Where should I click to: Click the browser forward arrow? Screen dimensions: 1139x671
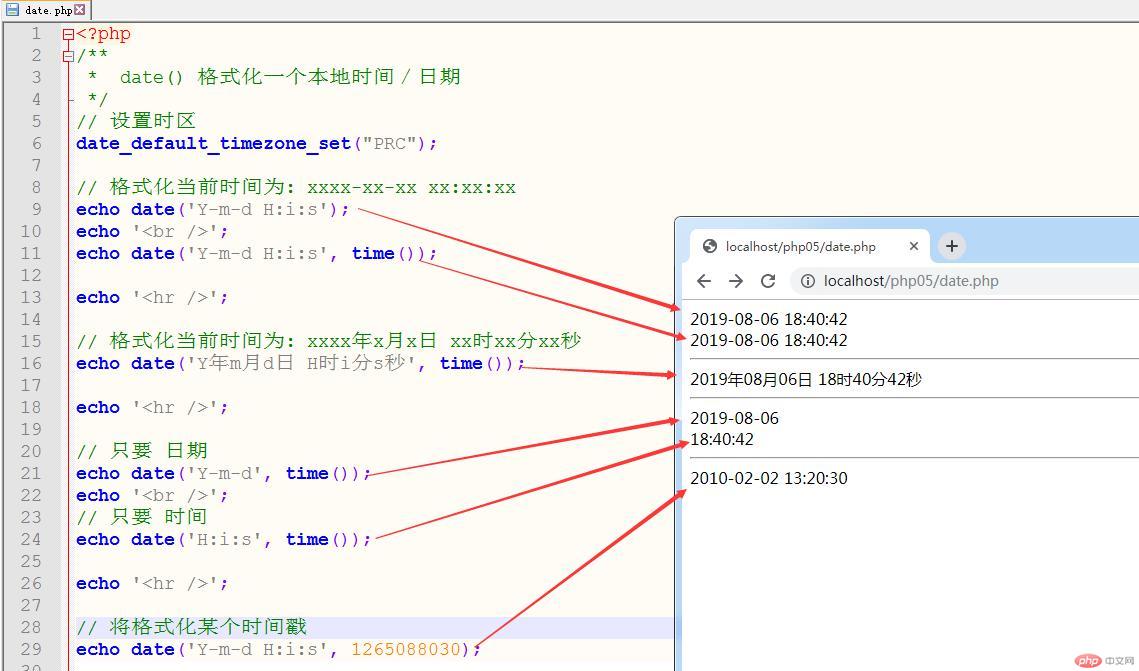pyautogui.click(x=736, y=281)
